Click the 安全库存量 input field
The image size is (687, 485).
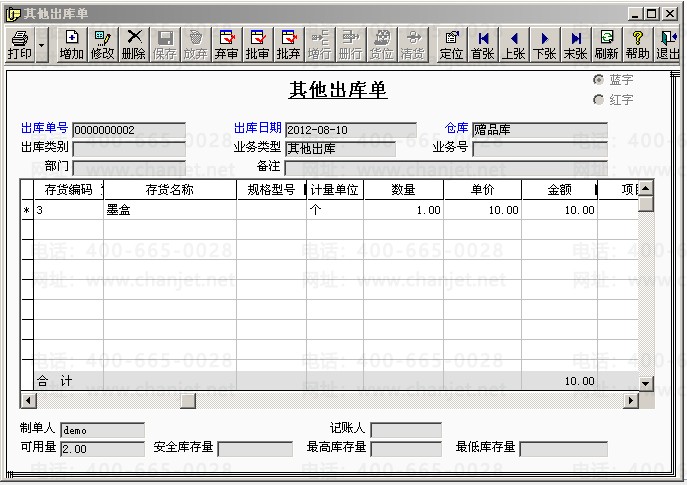coord(255,449)
